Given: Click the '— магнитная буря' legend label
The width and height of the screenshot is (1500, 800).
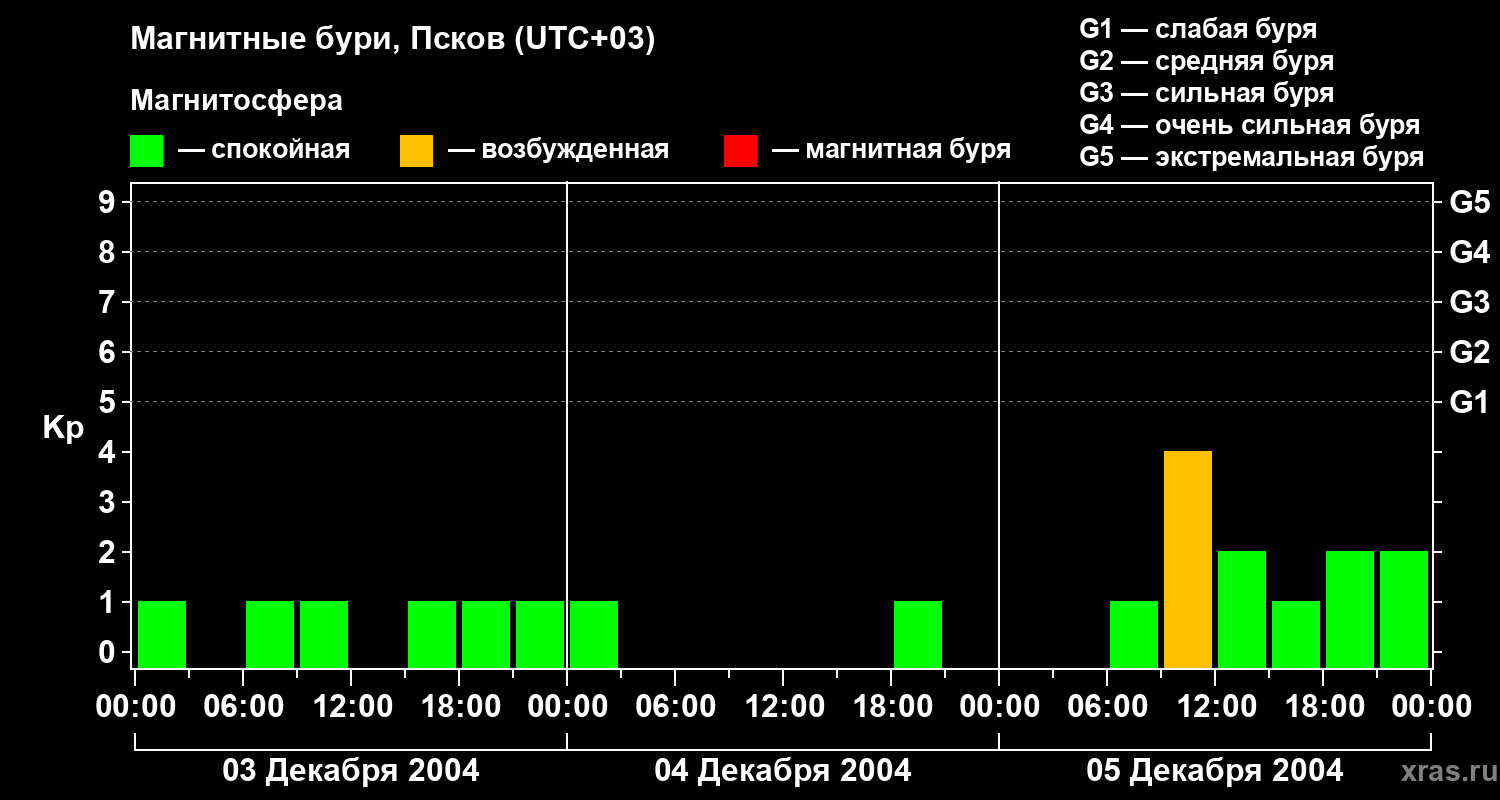Looking at the screenshot, I should tap(891, 150).
